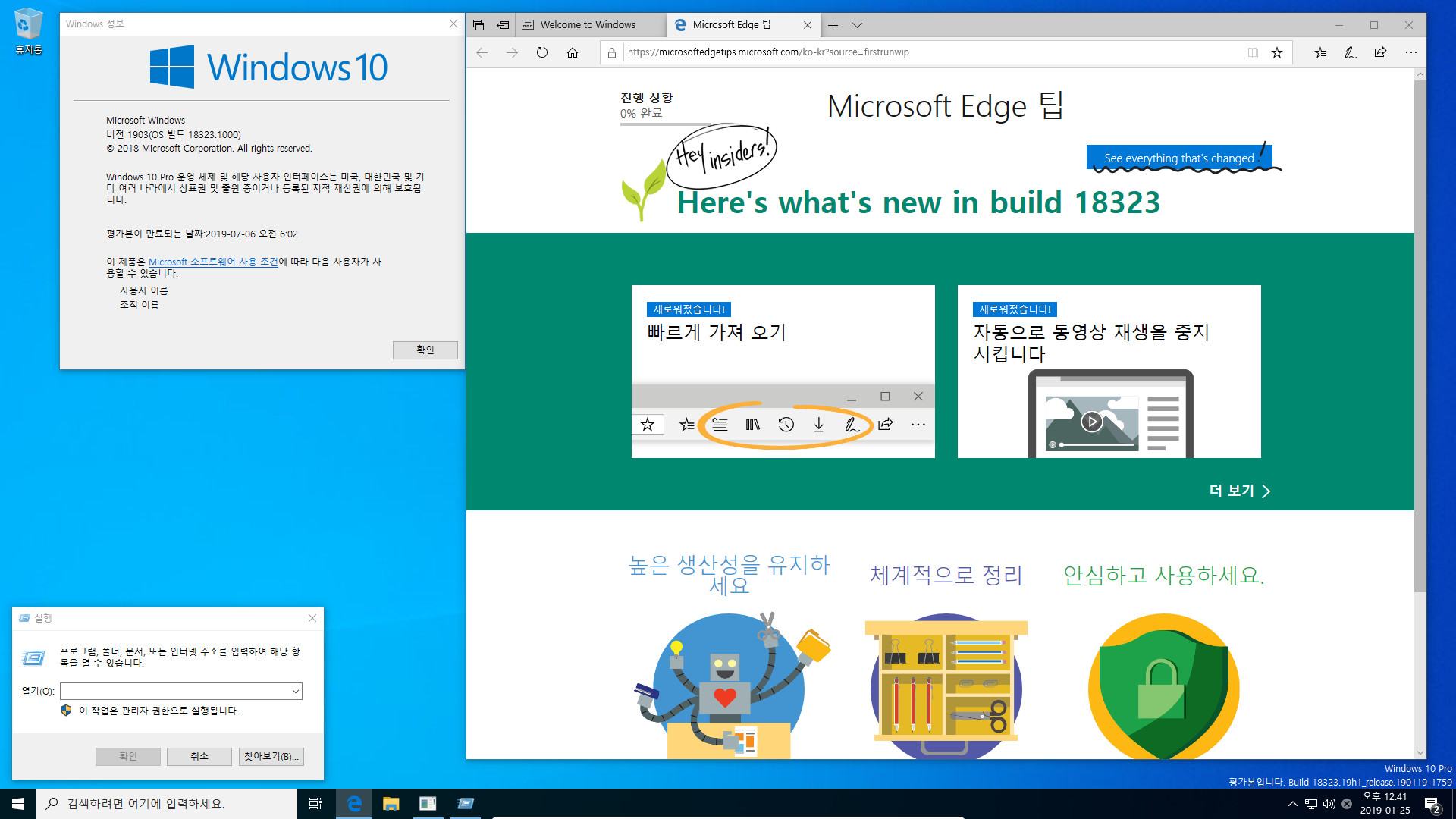The image size is (1456, 819).
Task: Open the Windows Start menu
Action: (x=18, y=804)
